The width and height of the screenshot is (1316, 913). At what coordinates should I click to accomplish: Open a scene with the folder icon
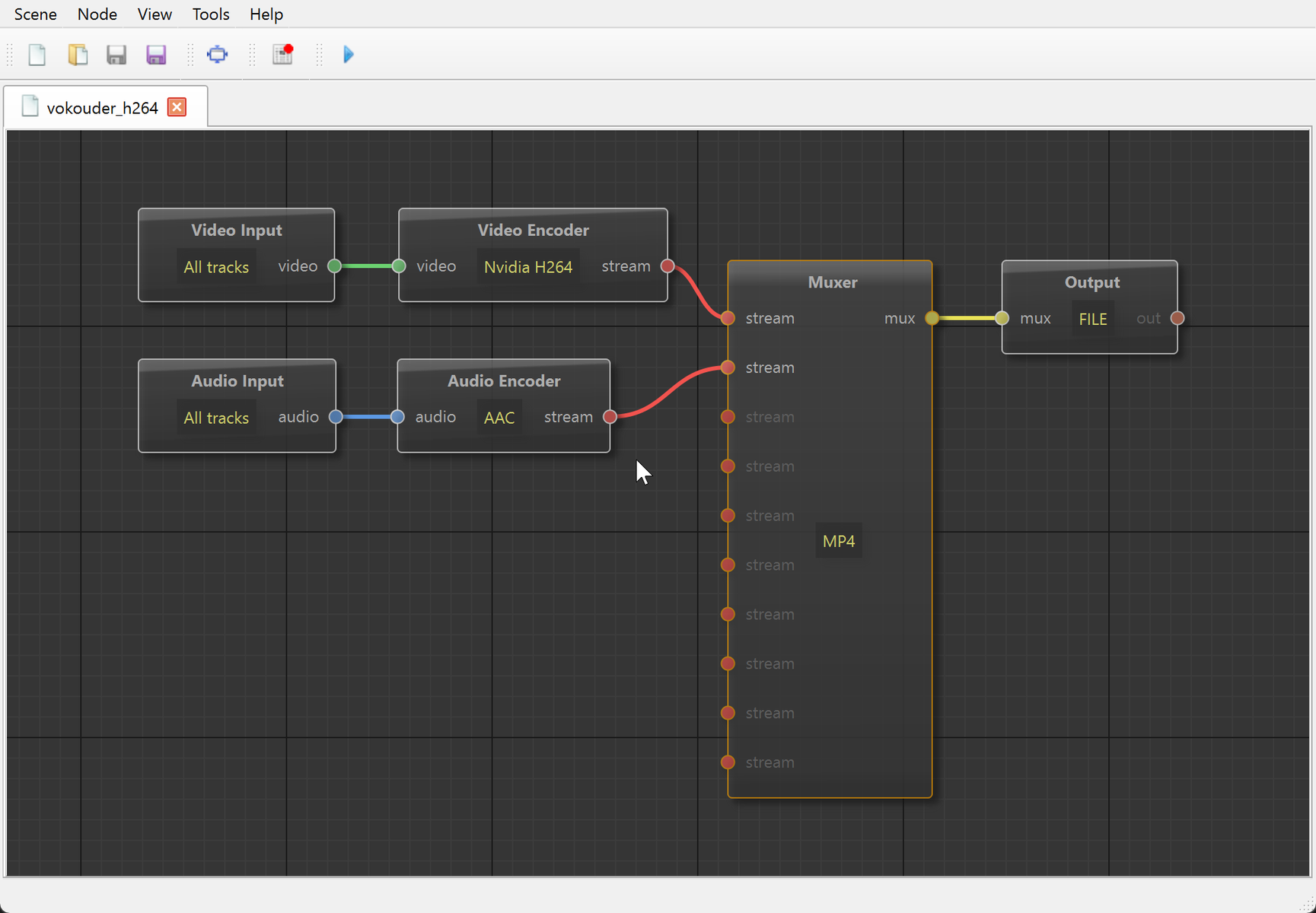pyautogui.click(x=78, y=55)
